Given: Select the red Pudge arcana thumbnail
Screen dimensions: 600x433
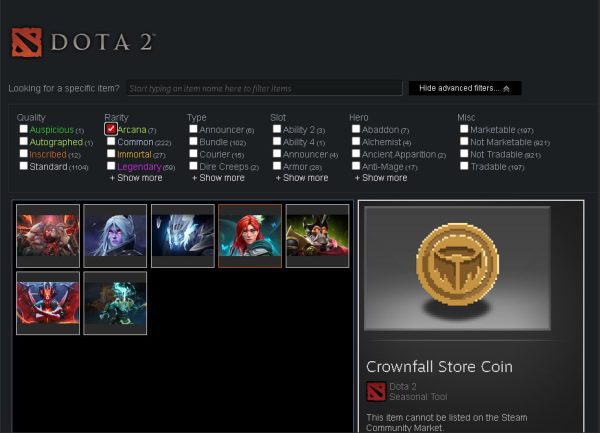Looking at the screenshot, I should pyautogui.click(x=48, y=236).
